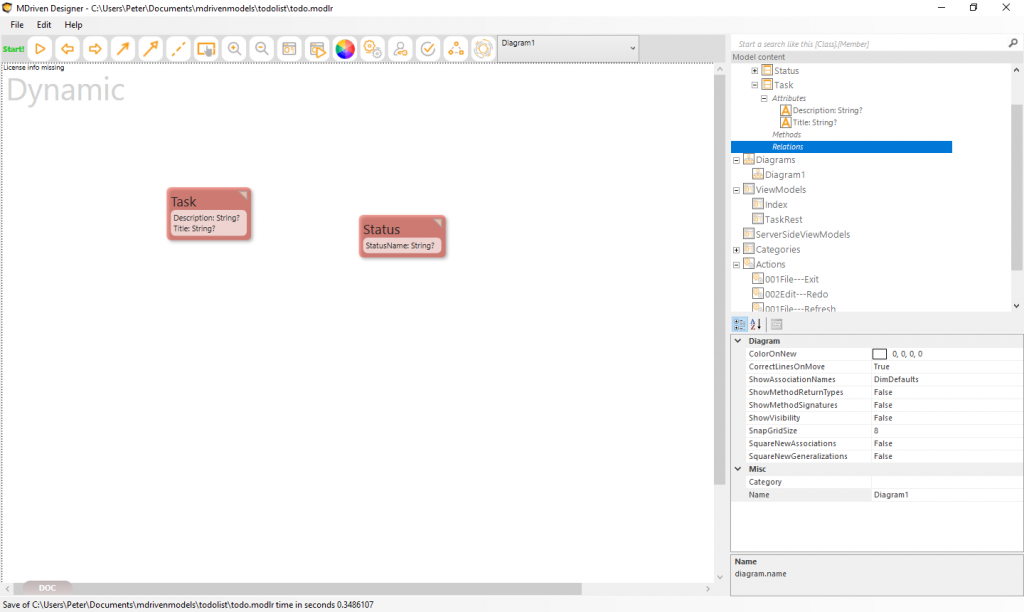Select the dashed line link tool

click(178, 49)
